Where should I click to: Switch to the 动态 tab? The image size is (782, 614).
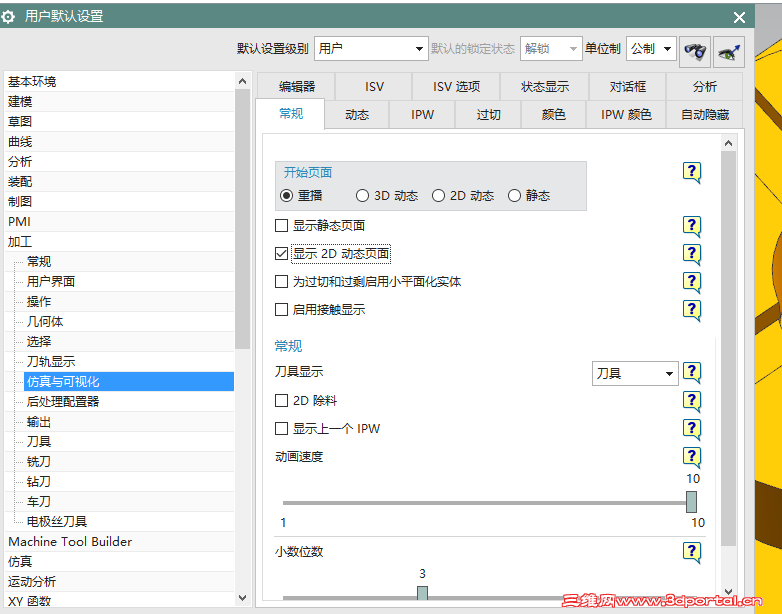point(357,115)
